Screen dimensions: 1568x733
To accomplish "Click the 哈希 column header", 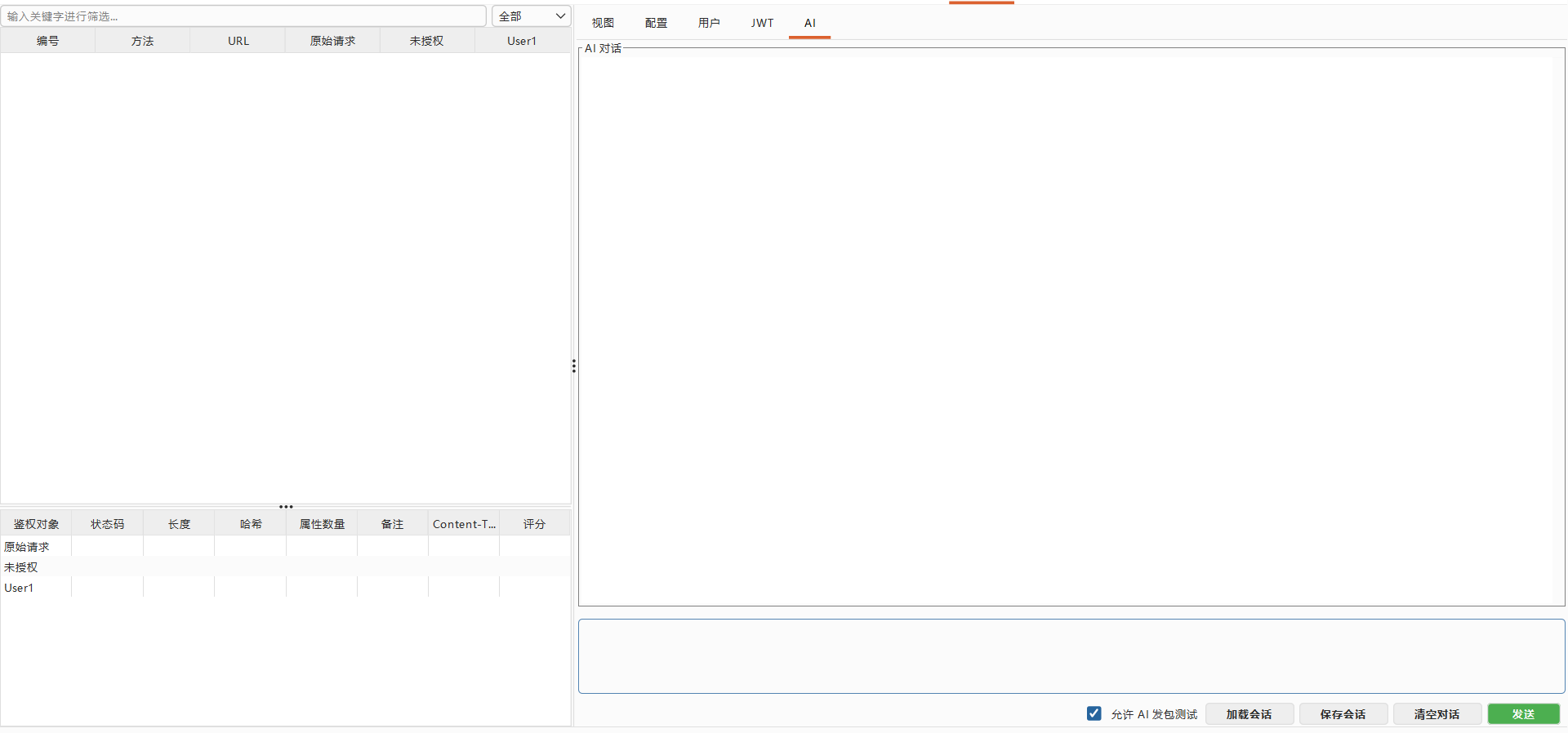I will 251,524.
